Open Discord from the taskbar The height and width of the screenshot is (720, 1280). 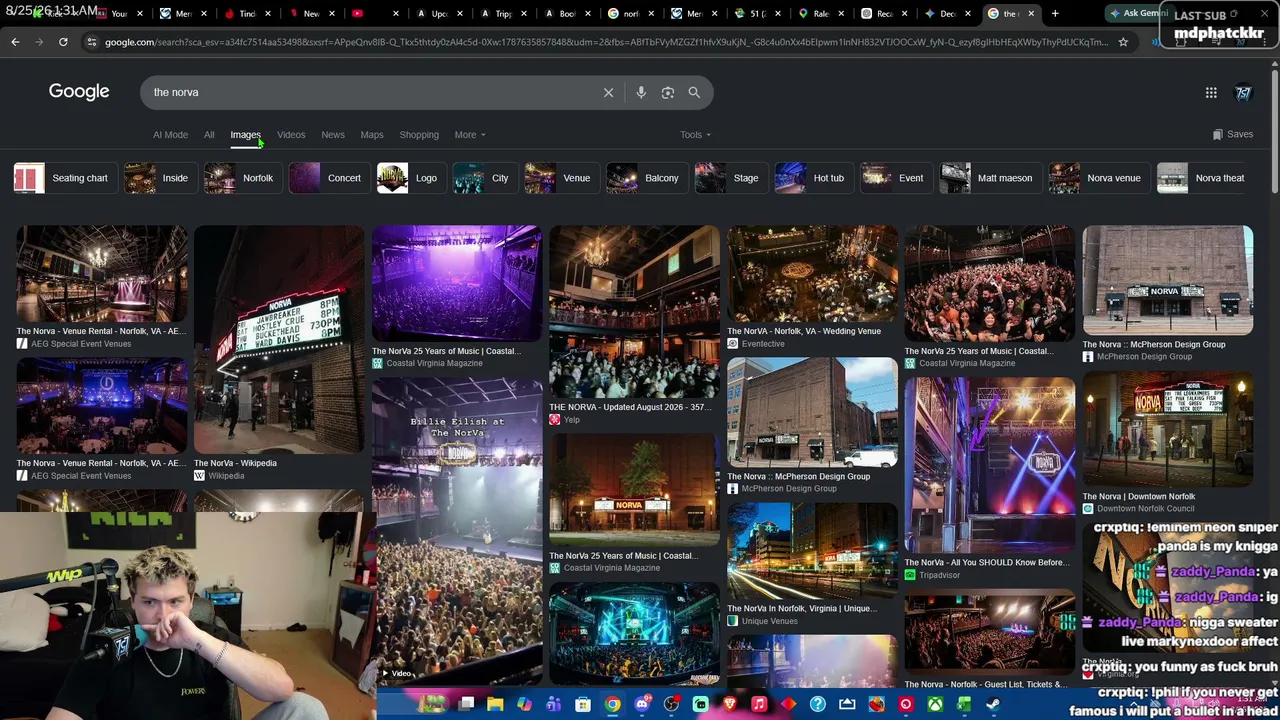coord(642,704)
